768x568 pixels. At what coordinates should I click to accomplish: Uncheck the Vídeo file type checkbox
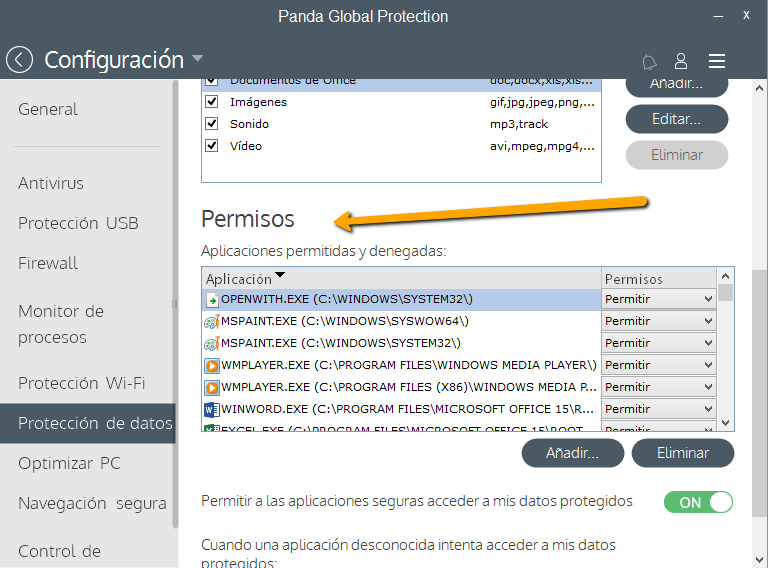212,145
